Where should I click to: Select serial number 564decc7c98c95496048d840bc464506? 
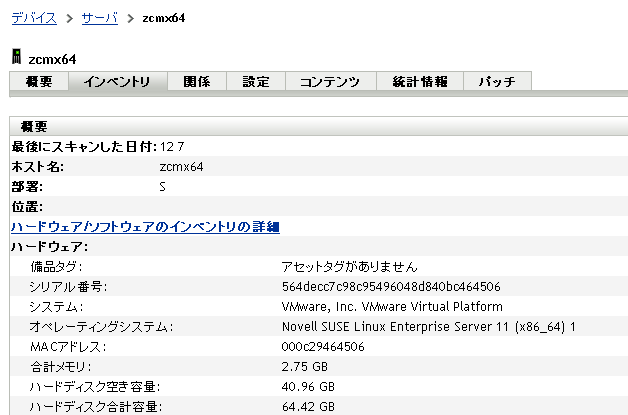pyautogui.click(x=391, y=287)
